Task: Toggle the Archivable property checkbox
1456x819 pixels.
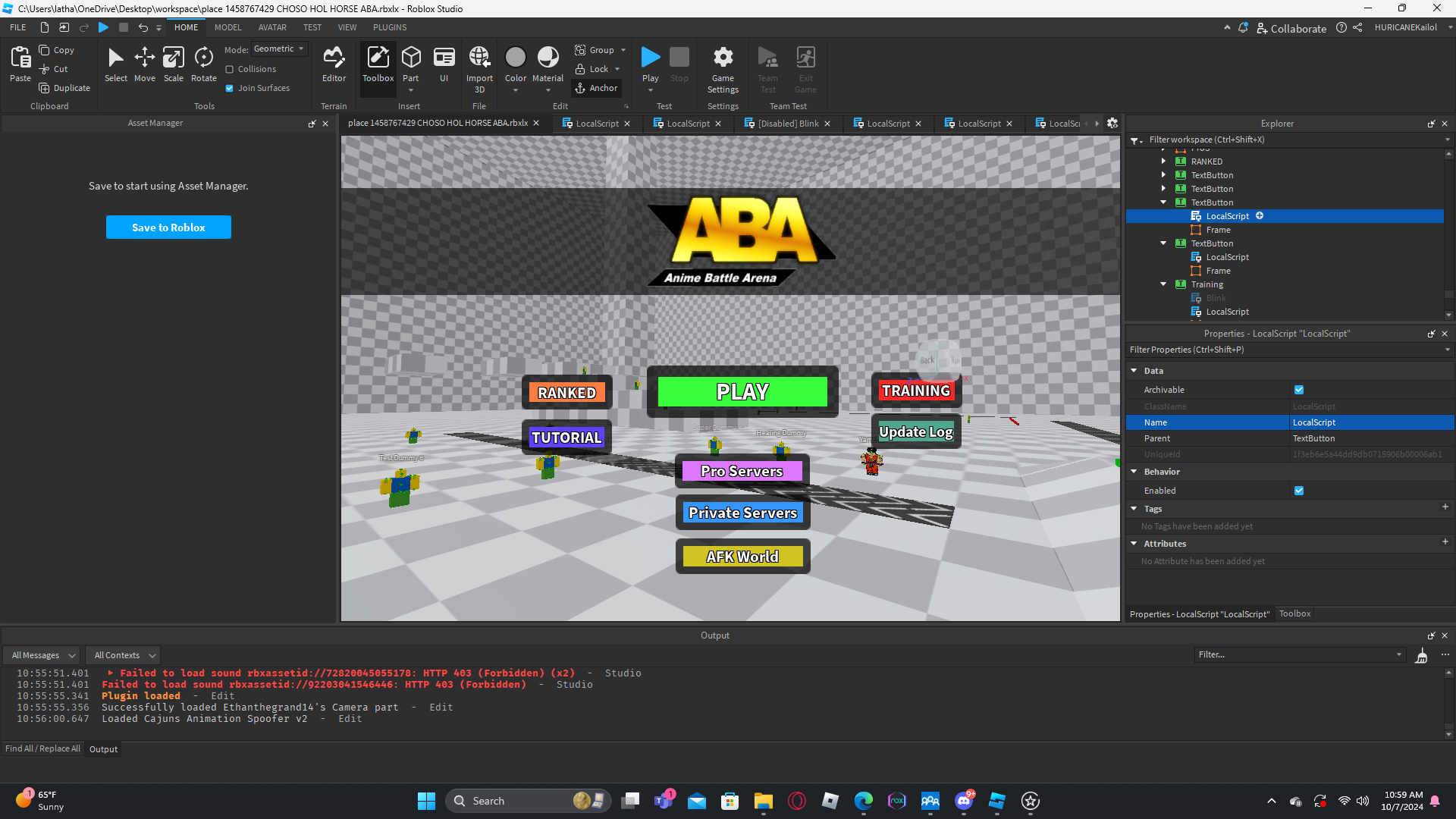Action: 1299,390
